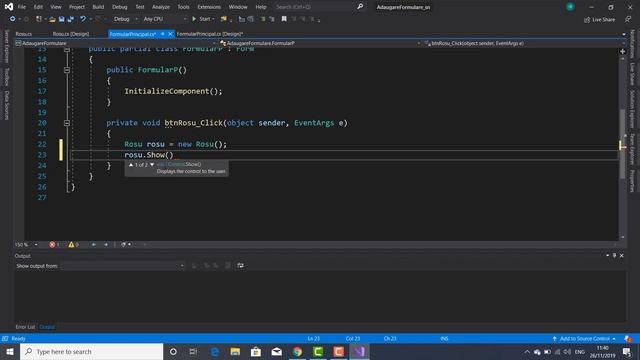This screenshot has height=360, width=640.
Task: Click the Windows taskbar search field
Action: point(91,351)
